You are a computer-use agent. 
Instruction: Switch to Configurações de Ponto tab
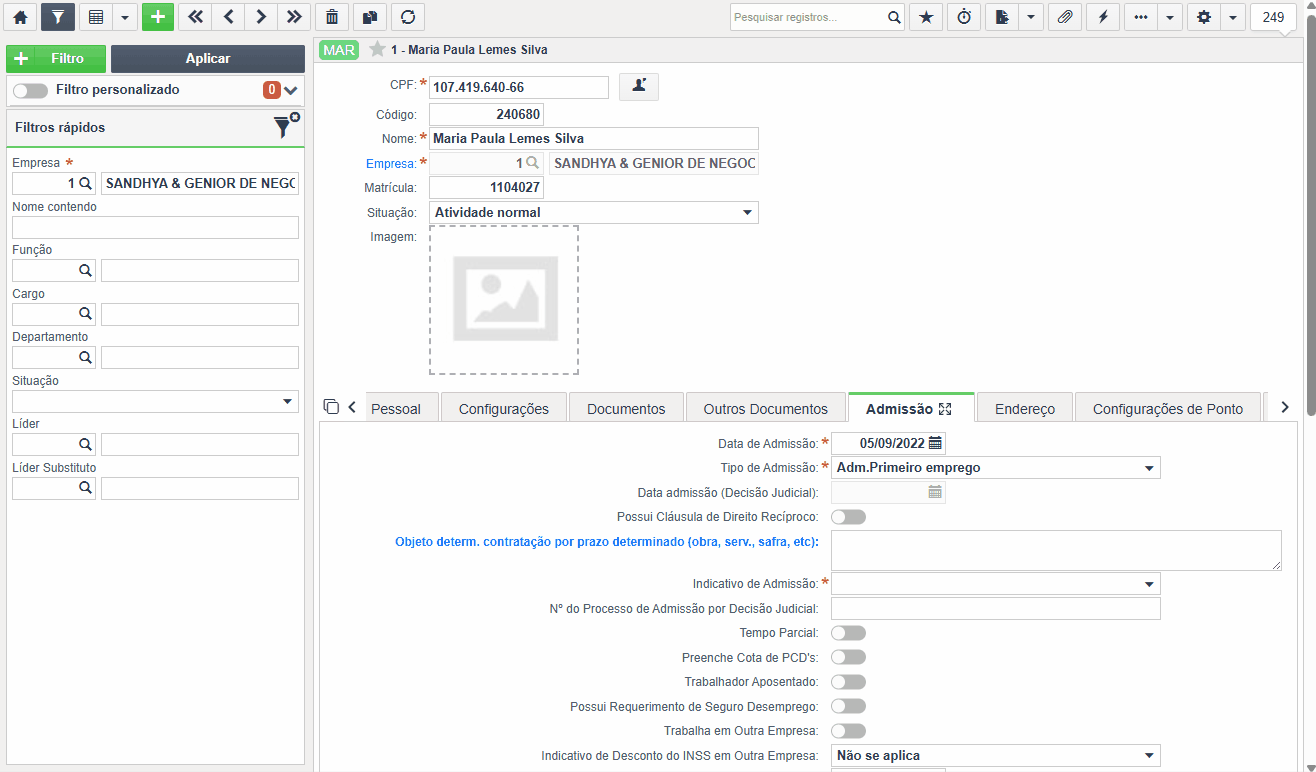(1168, 409)
